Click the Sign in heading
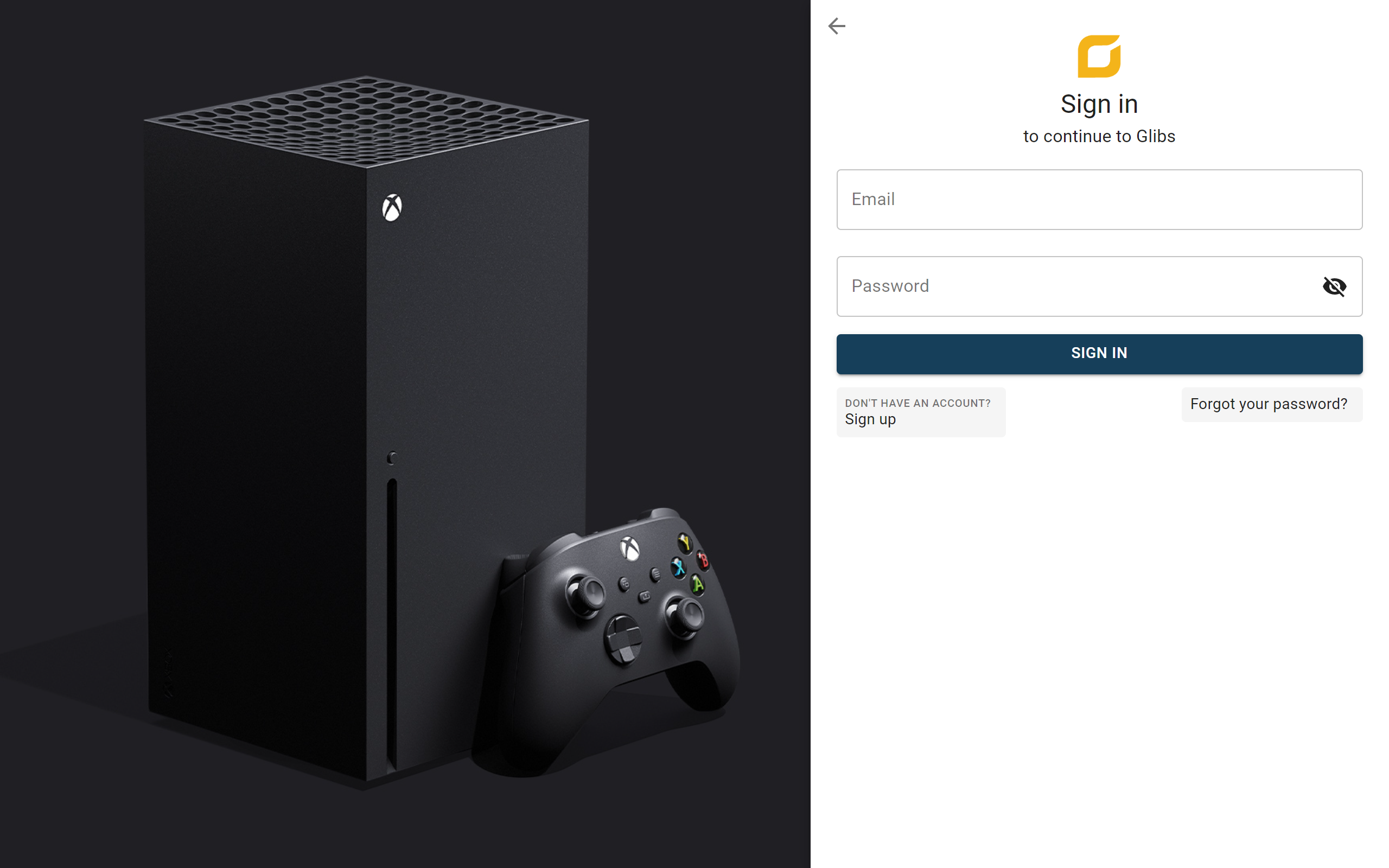This screenshot has width=1389, height=868. click(x=1099, y=105)
